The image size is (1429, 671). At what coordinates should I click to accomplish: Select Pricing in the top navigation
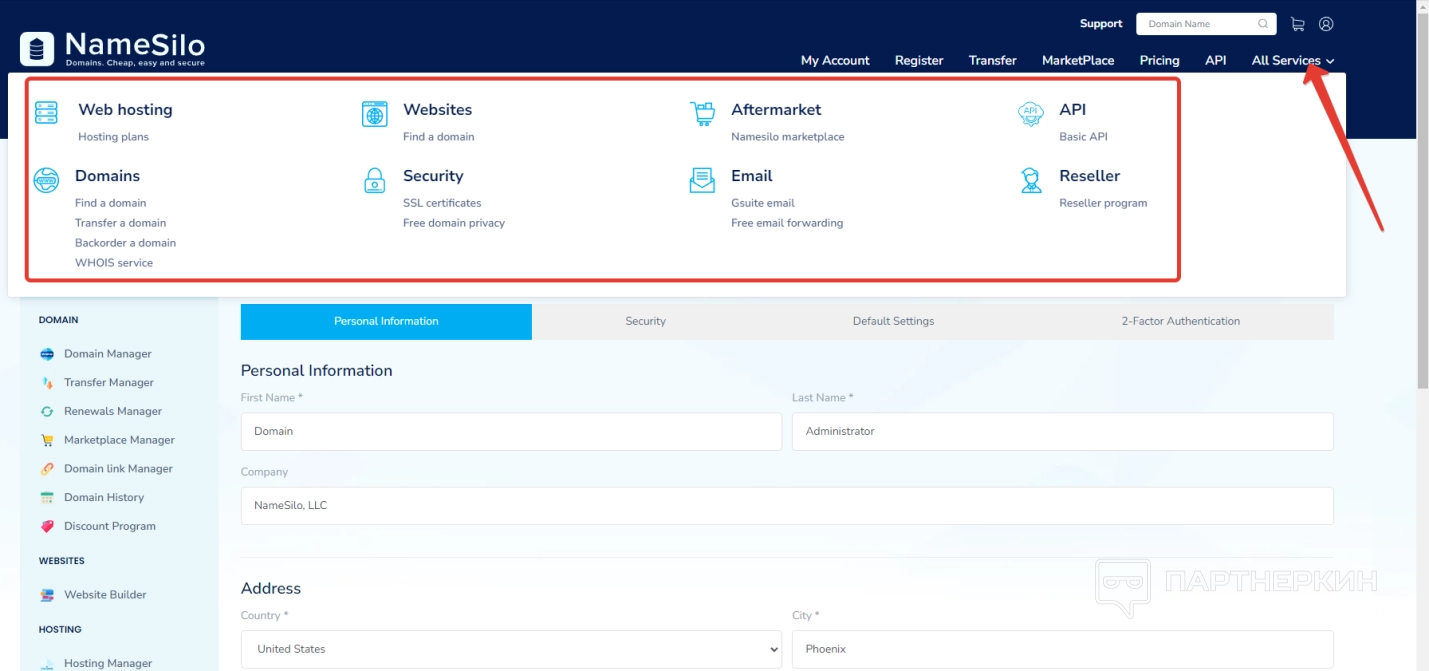tap(1159, 60)
